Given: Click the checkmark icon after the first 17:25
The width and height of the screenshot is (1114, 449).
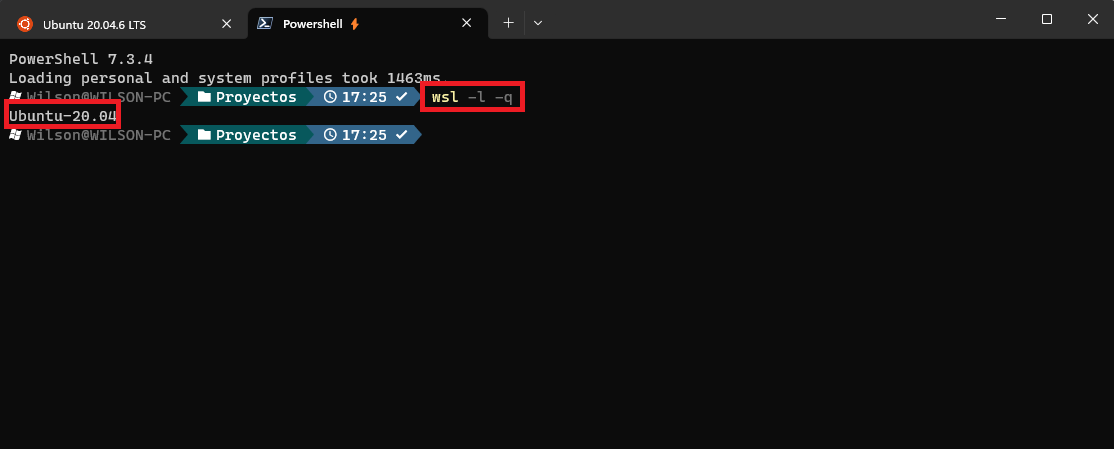Looking at the screenshot, I should tap(401, 97).
